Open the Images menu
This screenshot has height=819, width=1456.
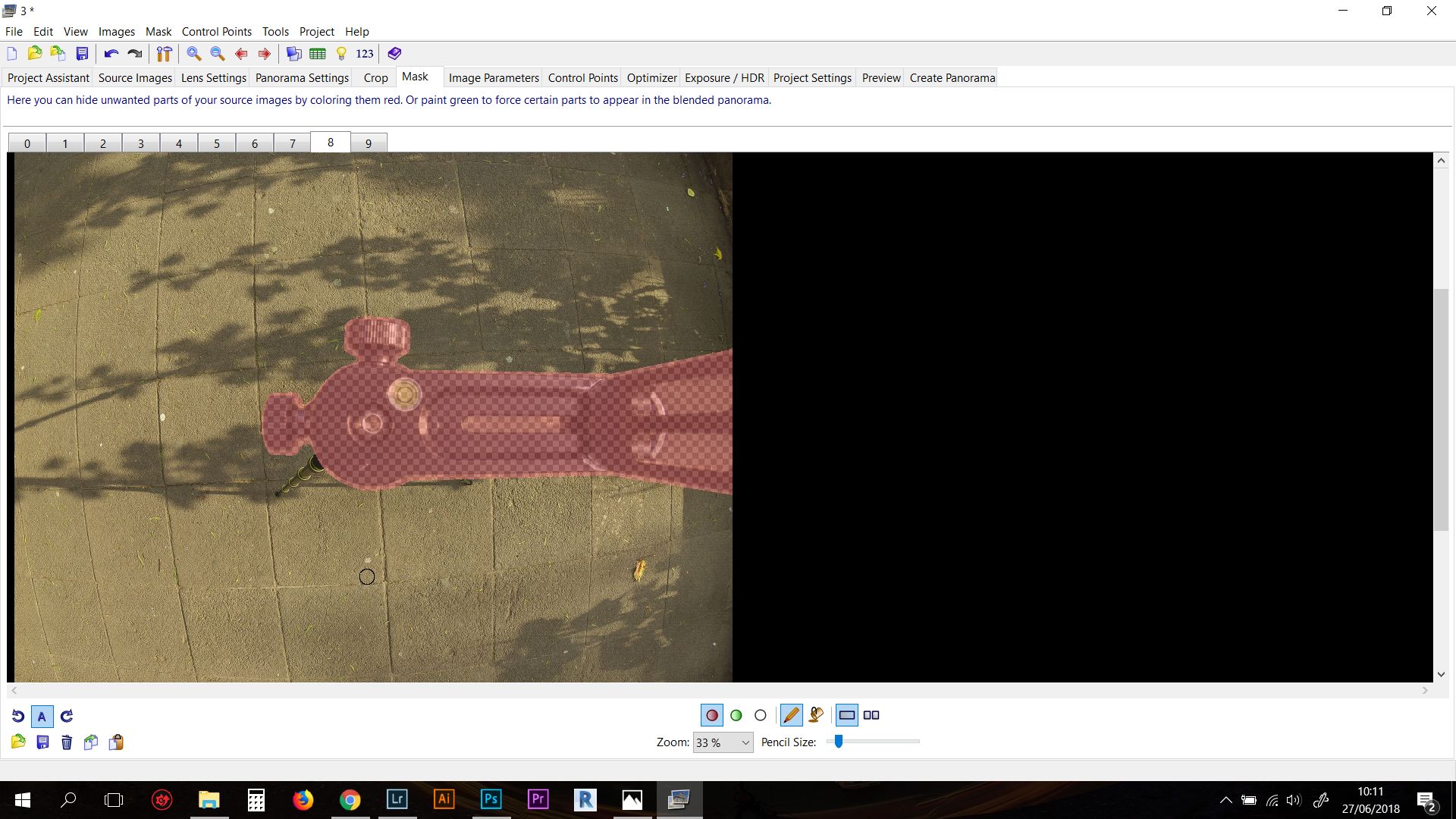pos(117,31)
